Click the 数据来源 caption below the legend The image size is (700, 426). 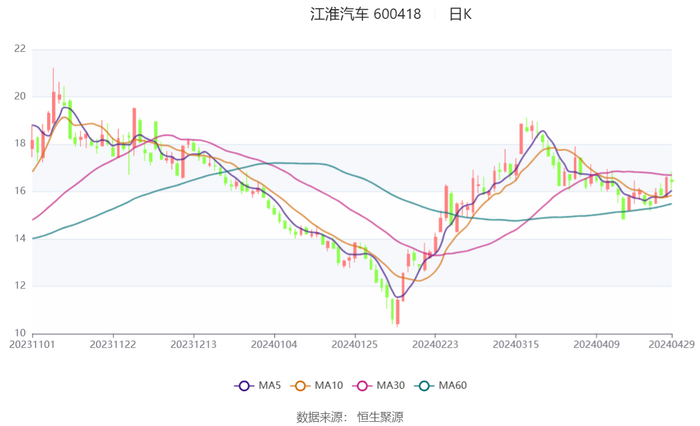pyautogui.click(x=320, y=416)
